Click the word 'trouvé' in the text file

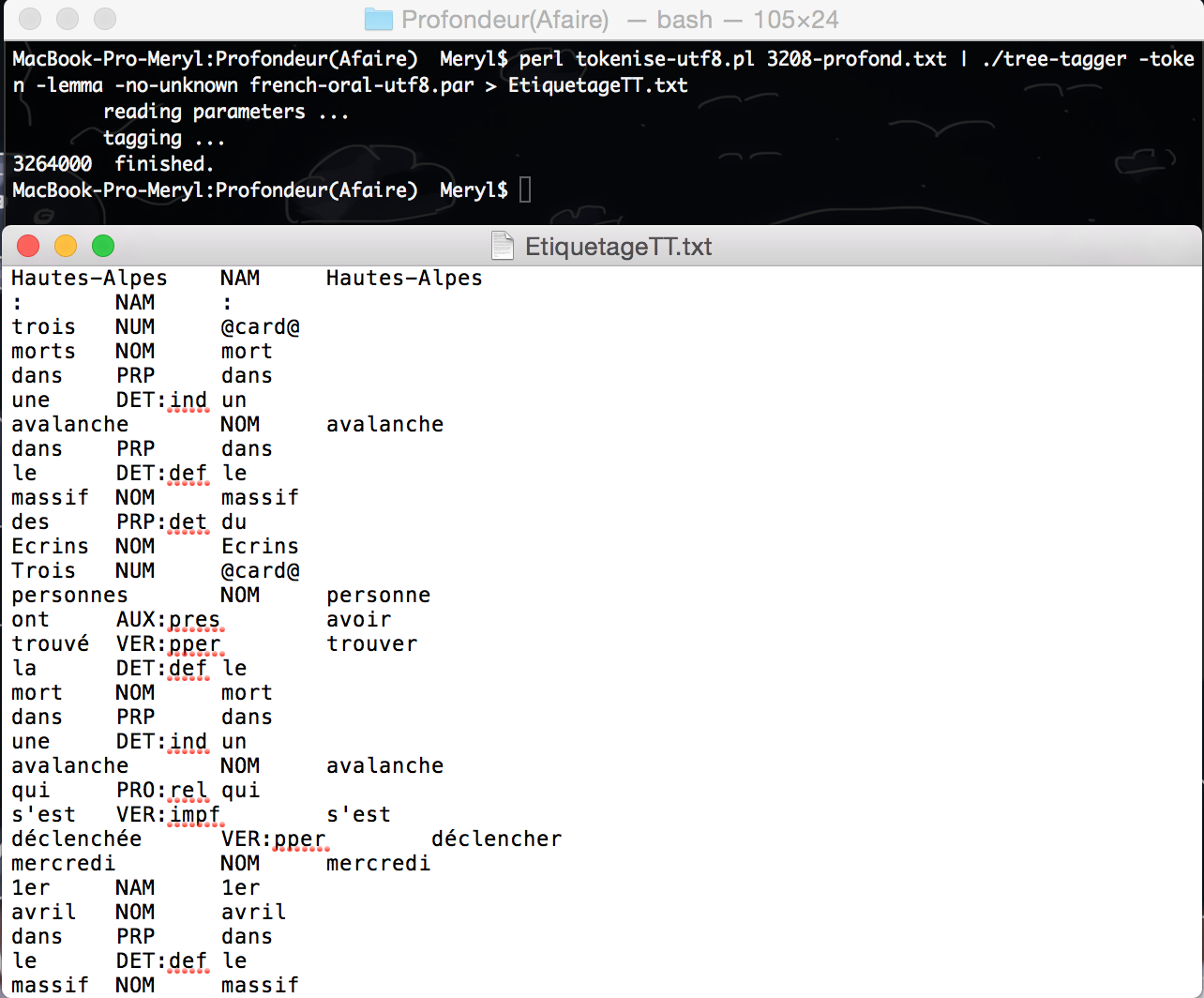51,644
